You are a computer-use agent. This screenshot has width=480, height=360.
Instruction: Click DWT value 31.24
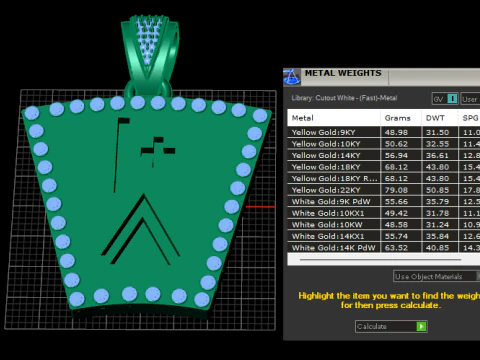[x=437, y=225]
